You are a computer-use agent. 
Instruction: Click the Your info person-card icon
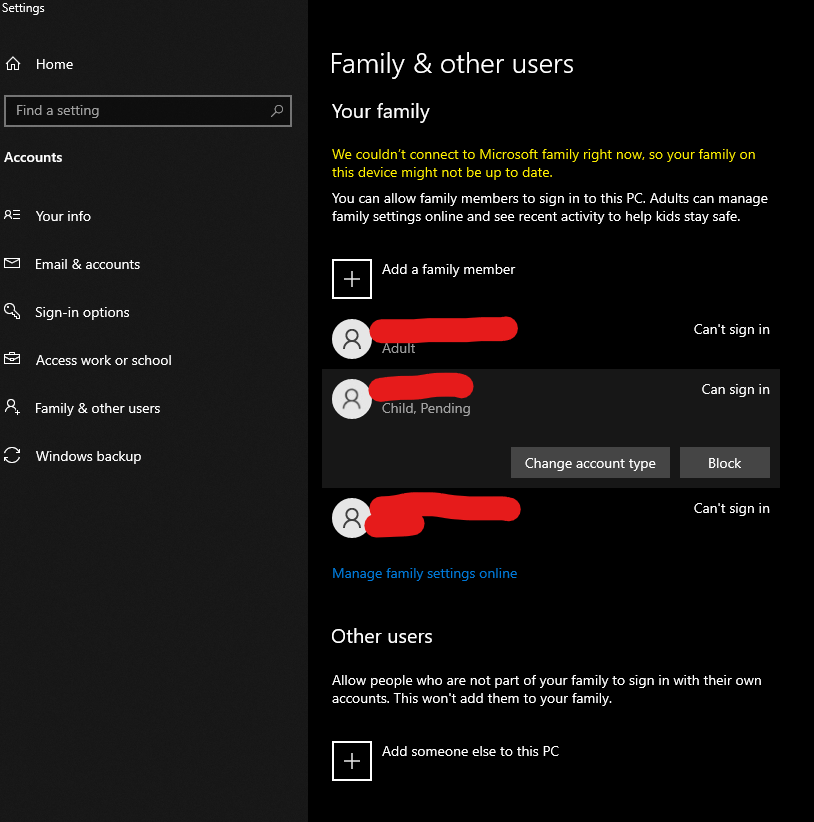12,215
